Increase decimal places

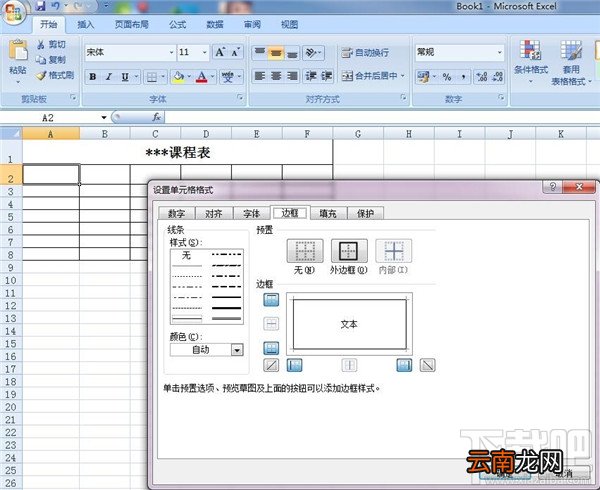pos(481,77)
